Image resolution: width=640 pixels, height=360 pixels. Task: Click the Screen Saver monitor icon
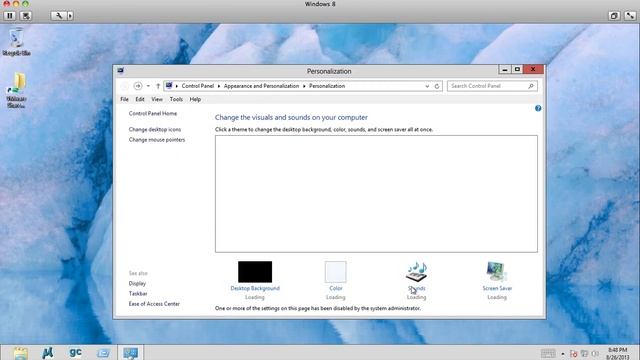point(496,272)
